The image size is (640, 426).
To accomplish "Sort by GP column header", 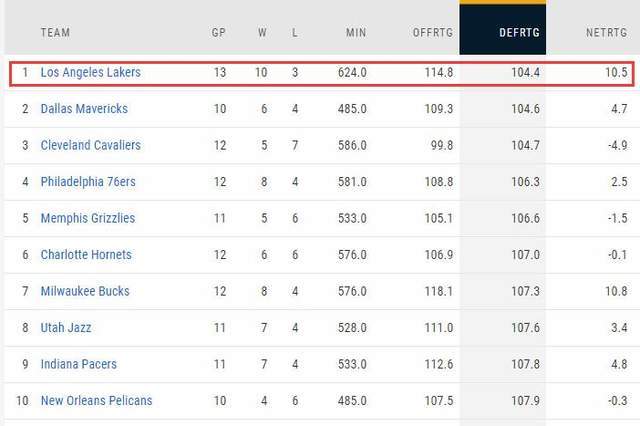I will [218, 33].
